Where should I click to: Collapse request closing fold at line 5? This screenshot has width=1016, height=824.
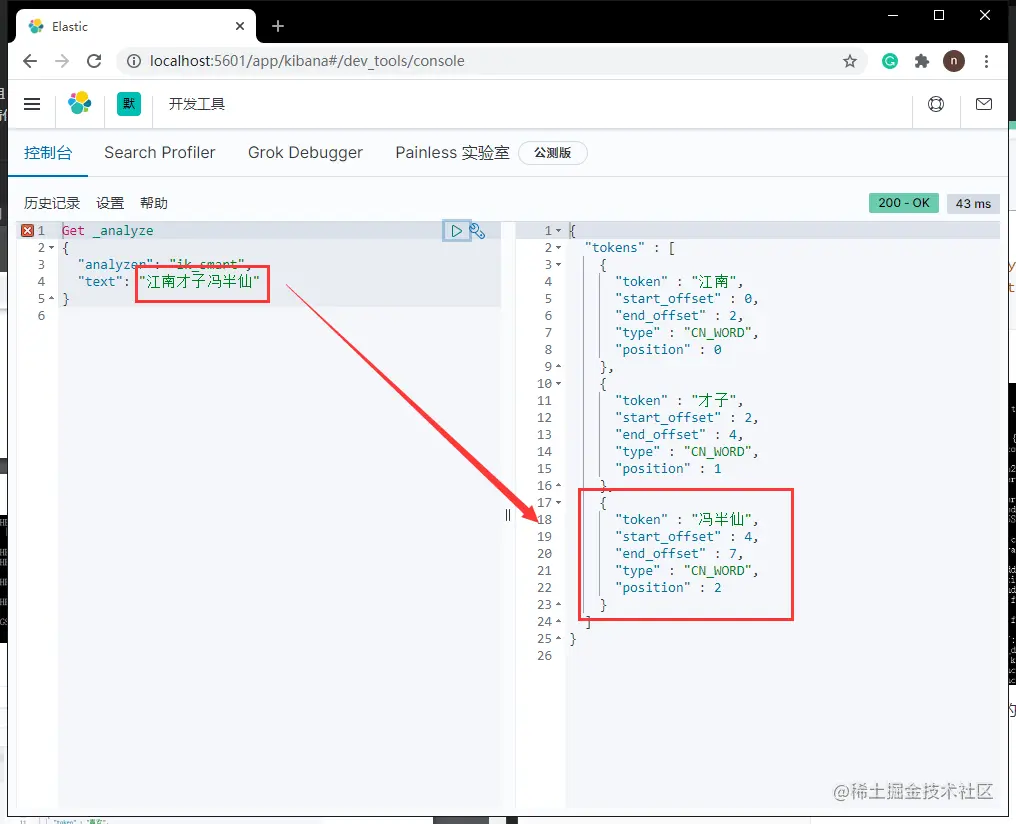[51, 299]
